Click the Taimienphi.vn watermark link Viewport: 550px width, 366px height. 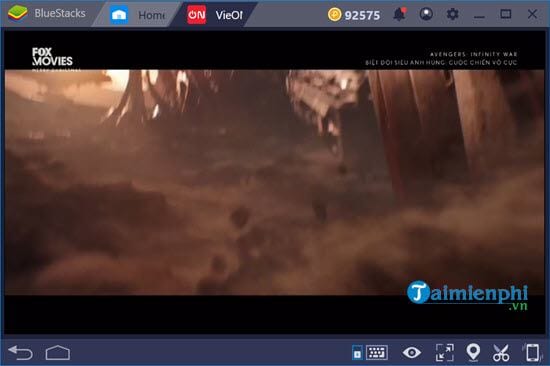pos(467,296)
